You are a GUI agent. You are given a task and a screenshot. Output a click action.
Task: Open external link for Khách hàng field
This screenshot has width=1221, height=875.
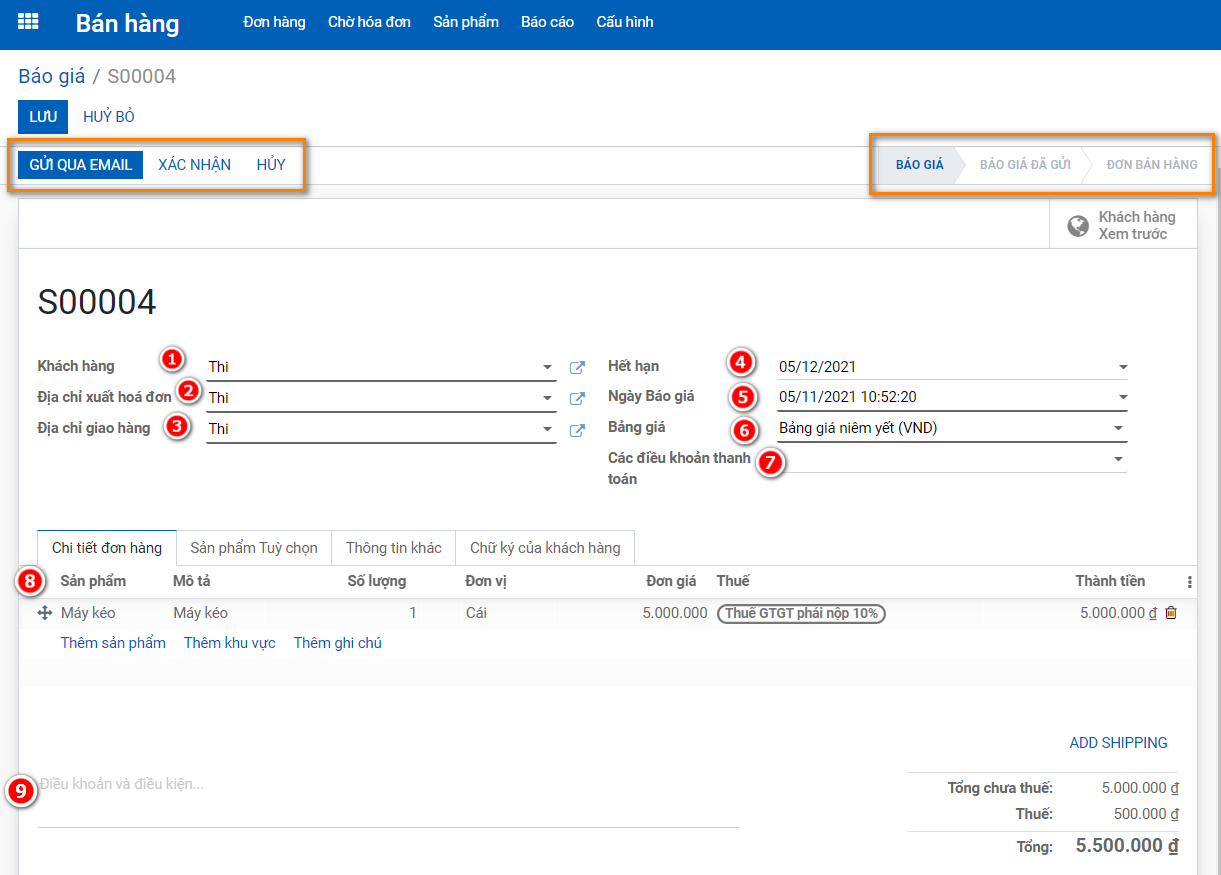[577, 367]
